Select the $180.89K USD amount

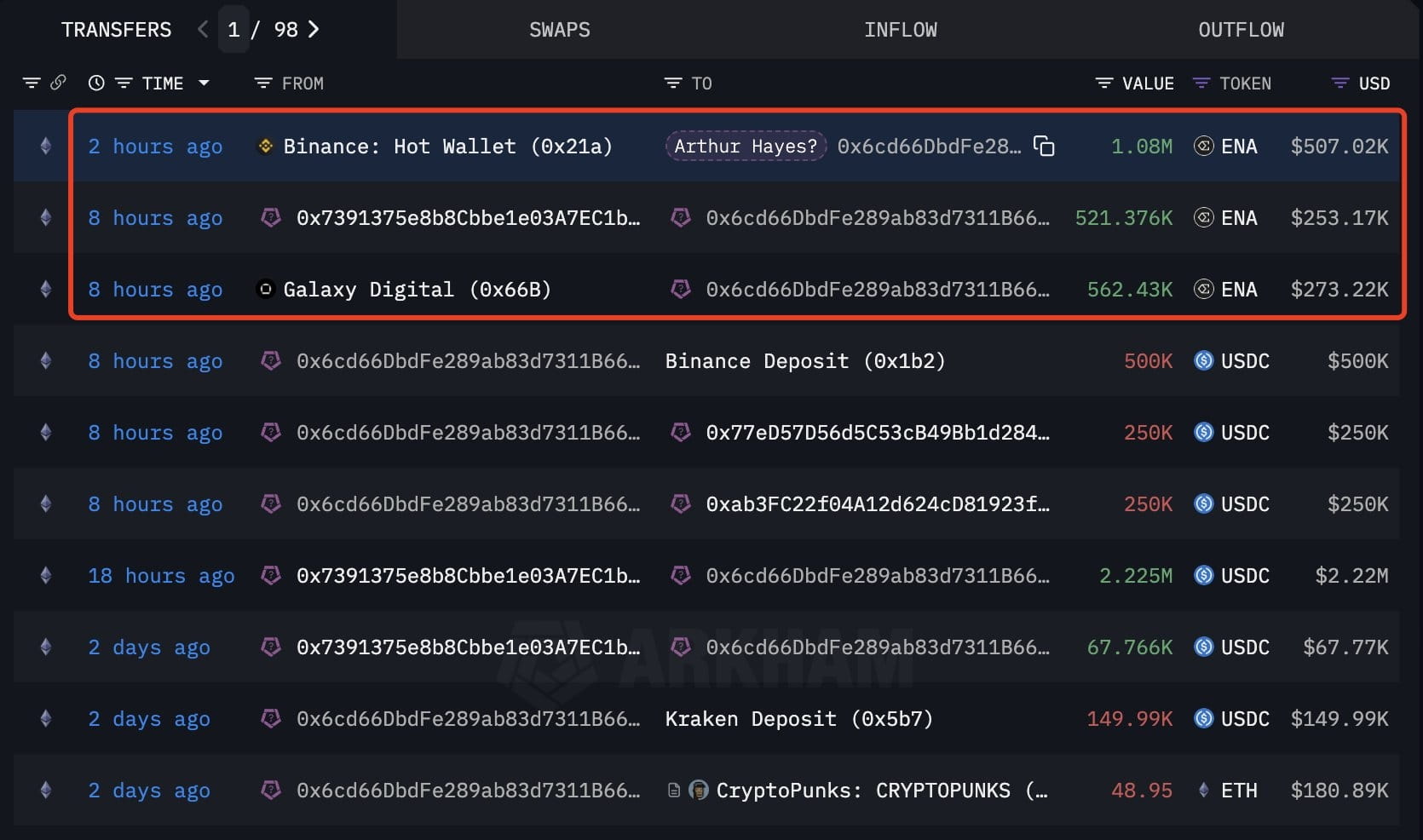(1339, 791)
